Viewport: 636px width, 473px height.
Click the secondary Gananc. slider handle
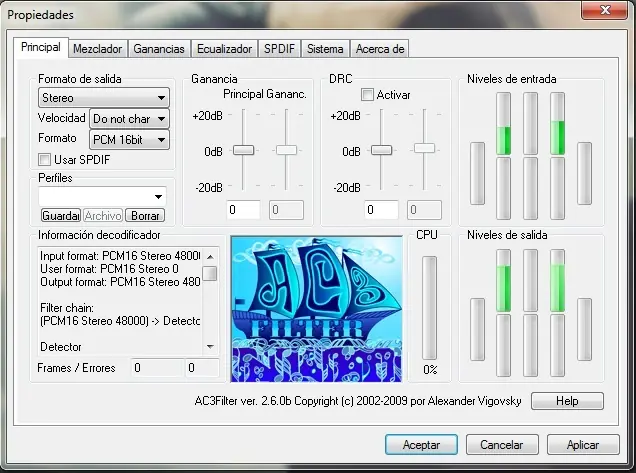click(x=286, y=150)
